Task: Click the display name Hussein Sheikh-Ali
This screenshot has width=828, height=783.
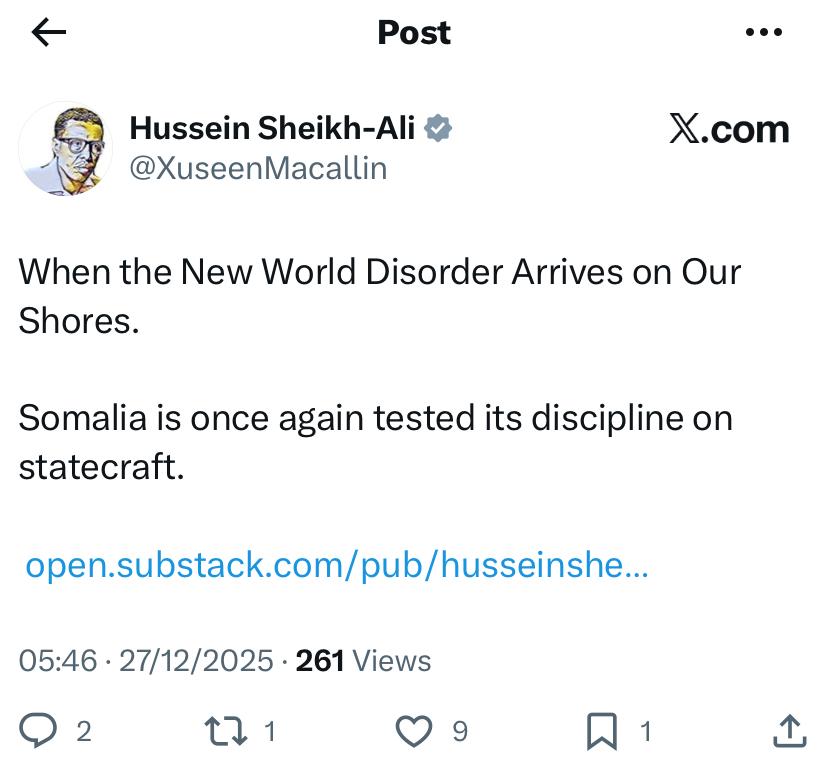Action: click(273, 129)
